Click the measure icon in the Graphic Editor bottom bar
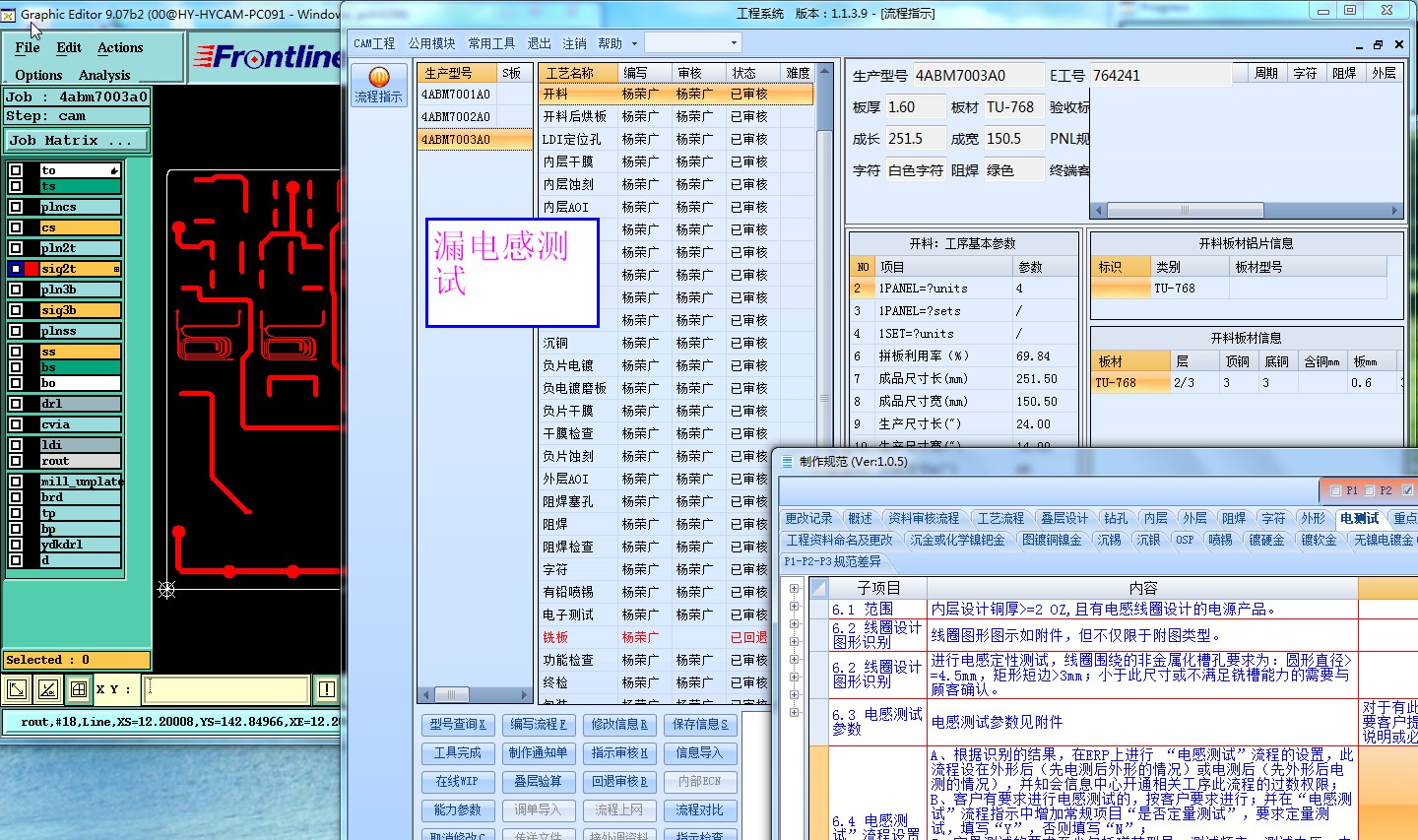This screenshot has height=840, width=1418. tap(47, 689)
